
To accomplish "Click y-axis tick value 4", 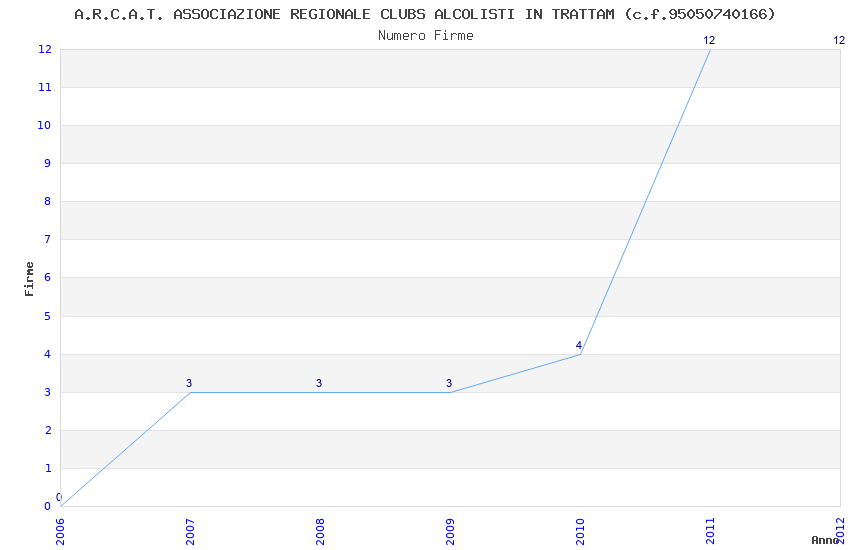I will 48,354.
